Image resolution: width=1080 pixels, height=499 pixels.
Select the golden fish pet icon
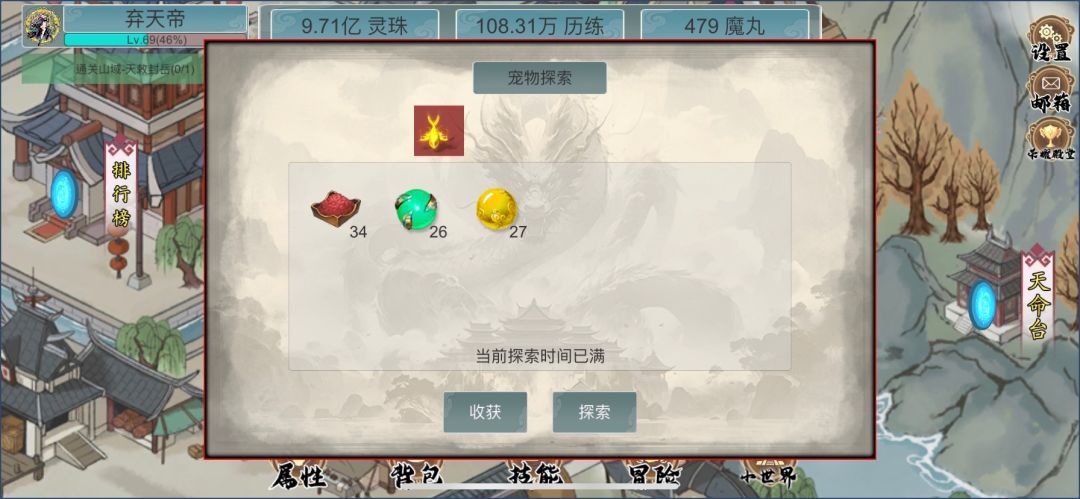click(439, 130)
